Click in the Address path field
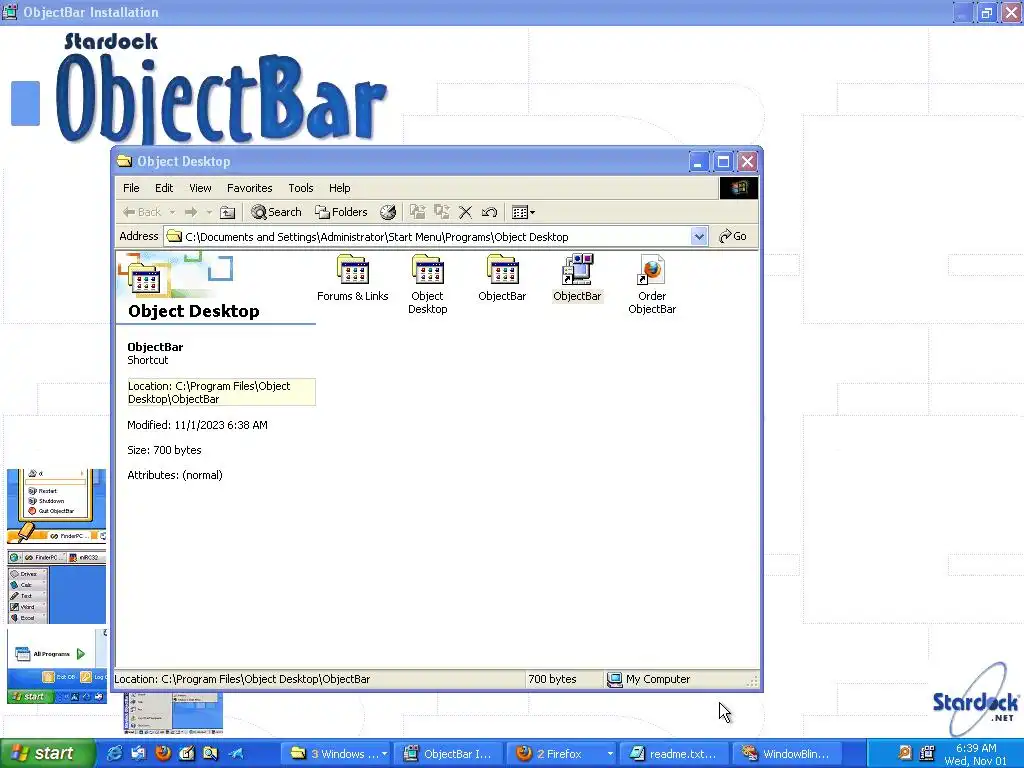 click(x=428, y=236)
